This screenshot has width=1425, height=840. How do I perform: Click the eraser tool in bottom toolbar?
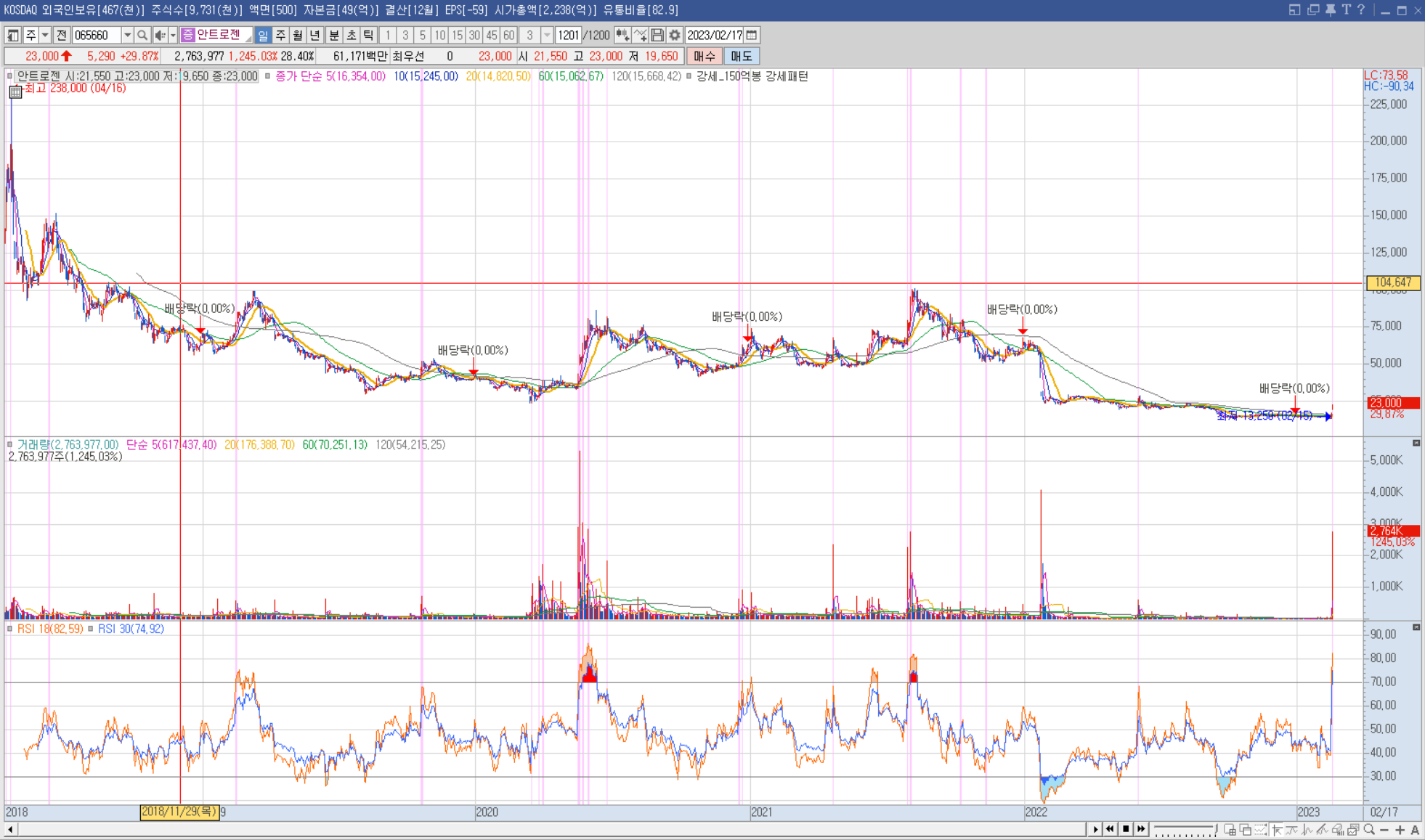[x=1337, y=829]
